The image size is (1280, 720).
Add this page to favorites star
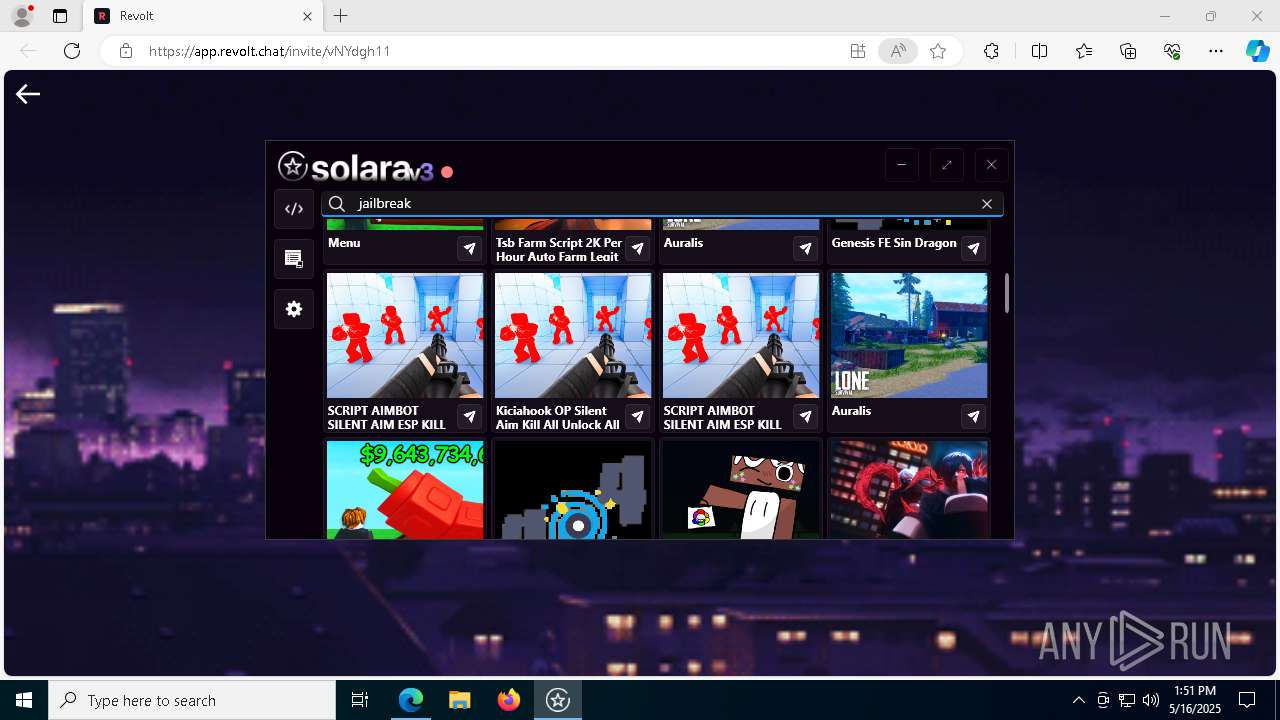[938, 51]
